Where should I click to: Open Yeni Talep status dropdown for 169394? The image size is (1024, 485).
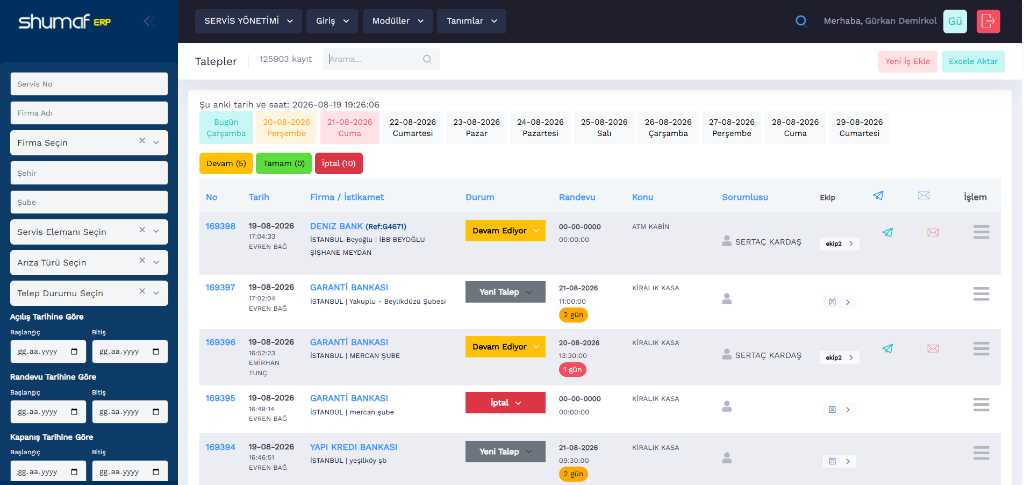pos(505,452)
